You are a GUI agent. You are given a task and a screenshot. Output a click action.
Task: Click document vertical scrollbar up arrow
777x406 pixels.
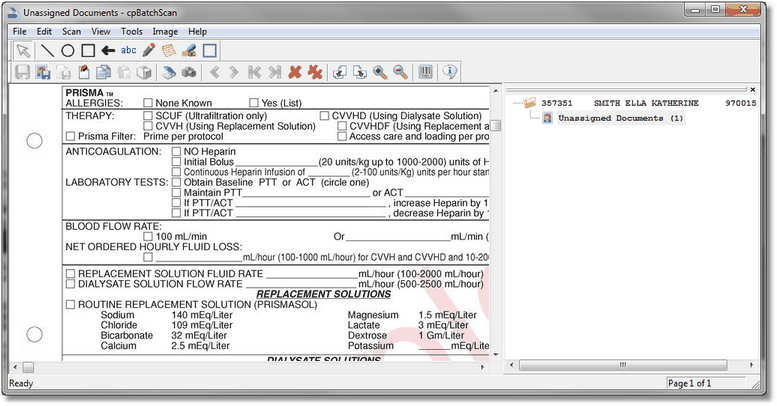(495, 91)
